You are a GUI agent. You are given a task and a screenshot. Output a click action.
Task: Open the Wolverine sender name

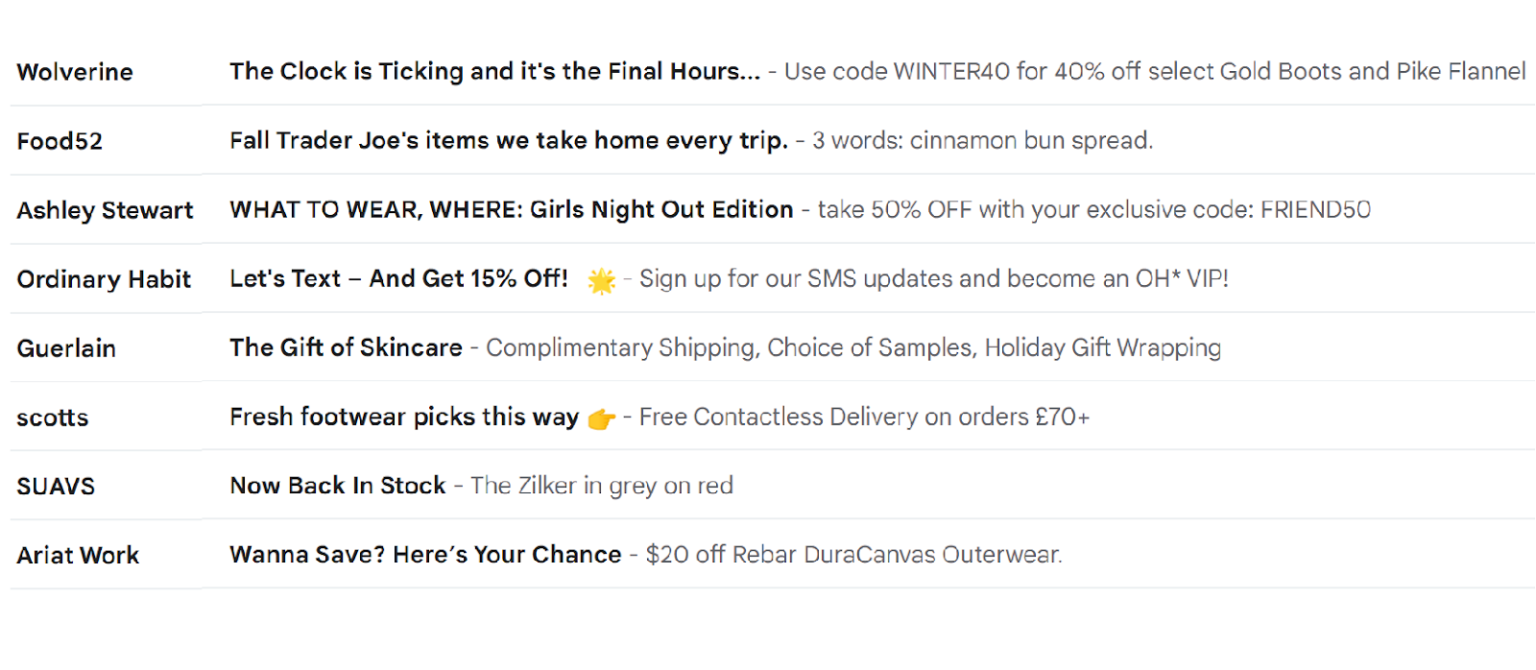[x=75, y=72]
